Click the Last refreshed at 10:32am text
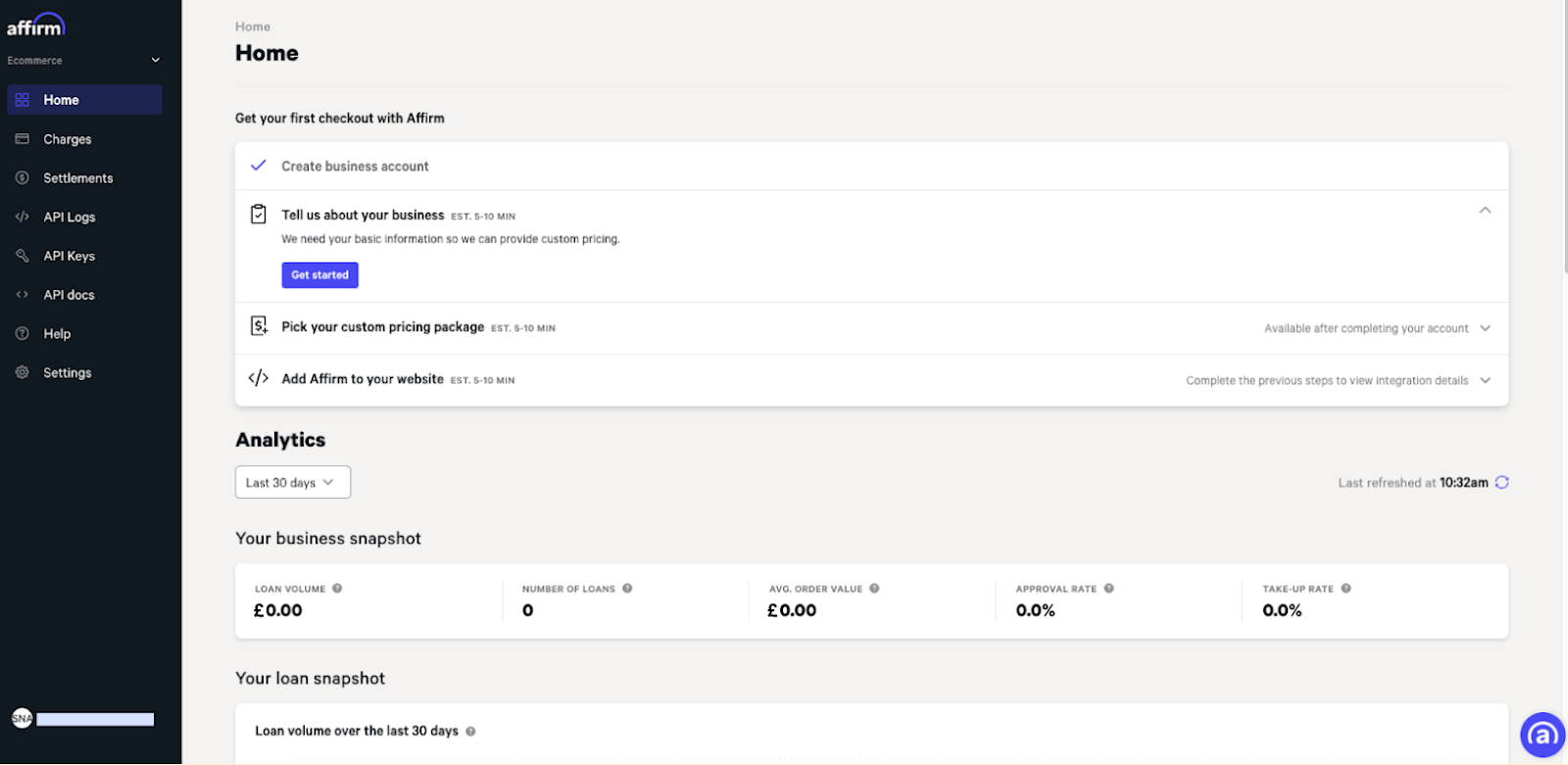This screenshot has height=765, width=1568. (1413, 483)
